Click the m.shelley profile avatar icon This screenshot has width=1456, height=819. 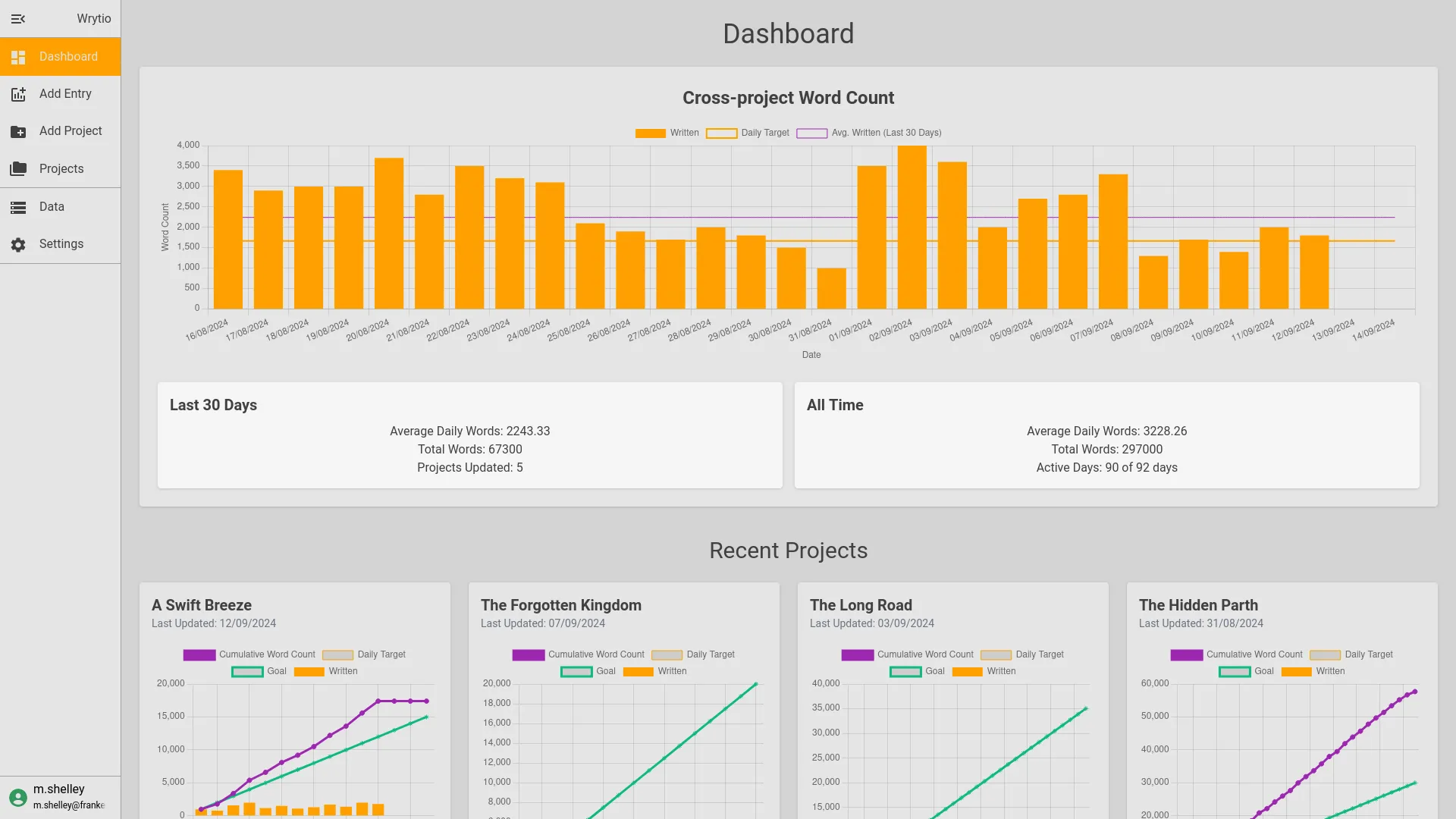[x=19, y=798]
